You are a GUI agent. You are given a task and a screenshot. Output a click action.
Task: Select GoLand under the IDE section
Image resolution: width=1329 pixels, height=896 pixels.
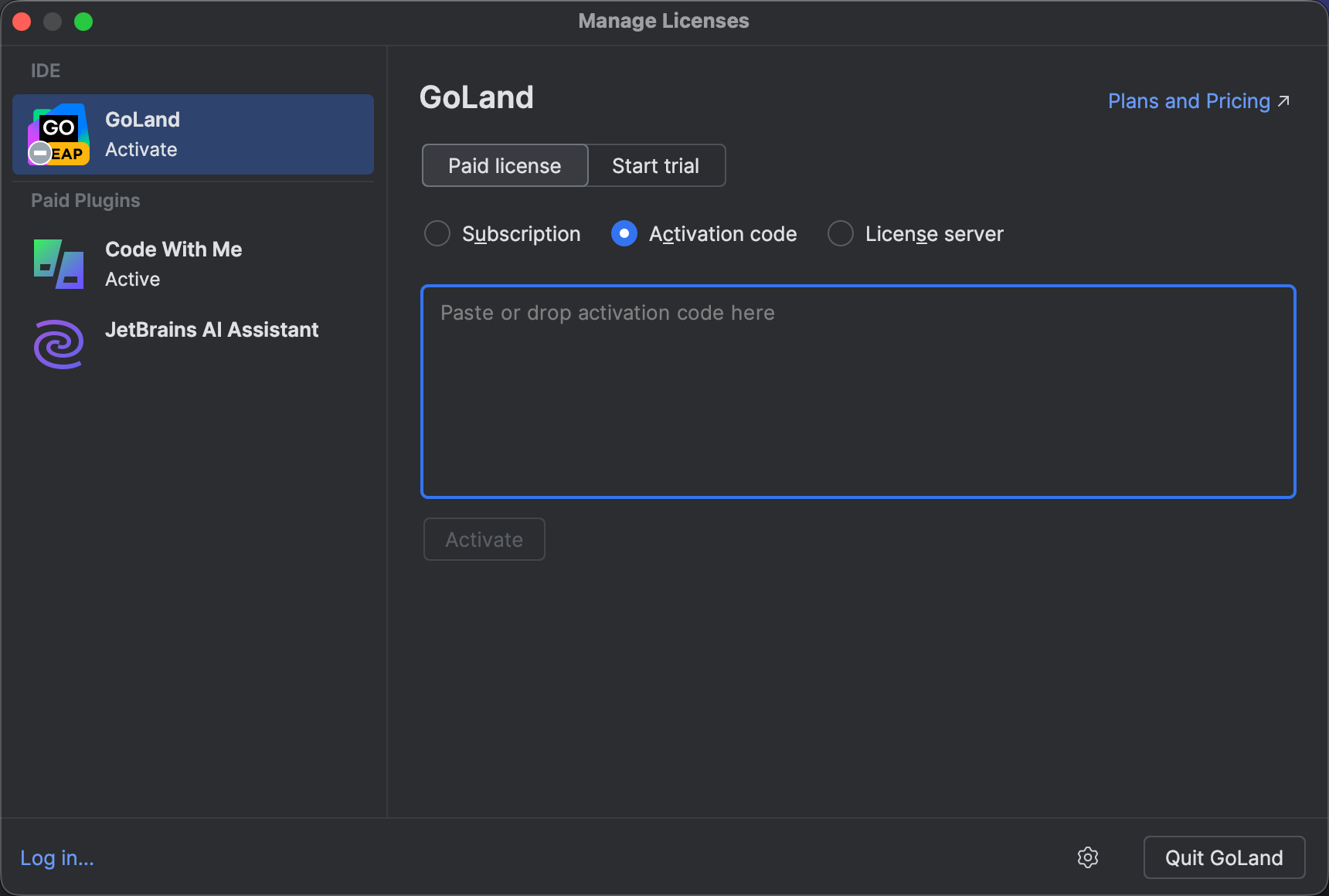(193, 133)
